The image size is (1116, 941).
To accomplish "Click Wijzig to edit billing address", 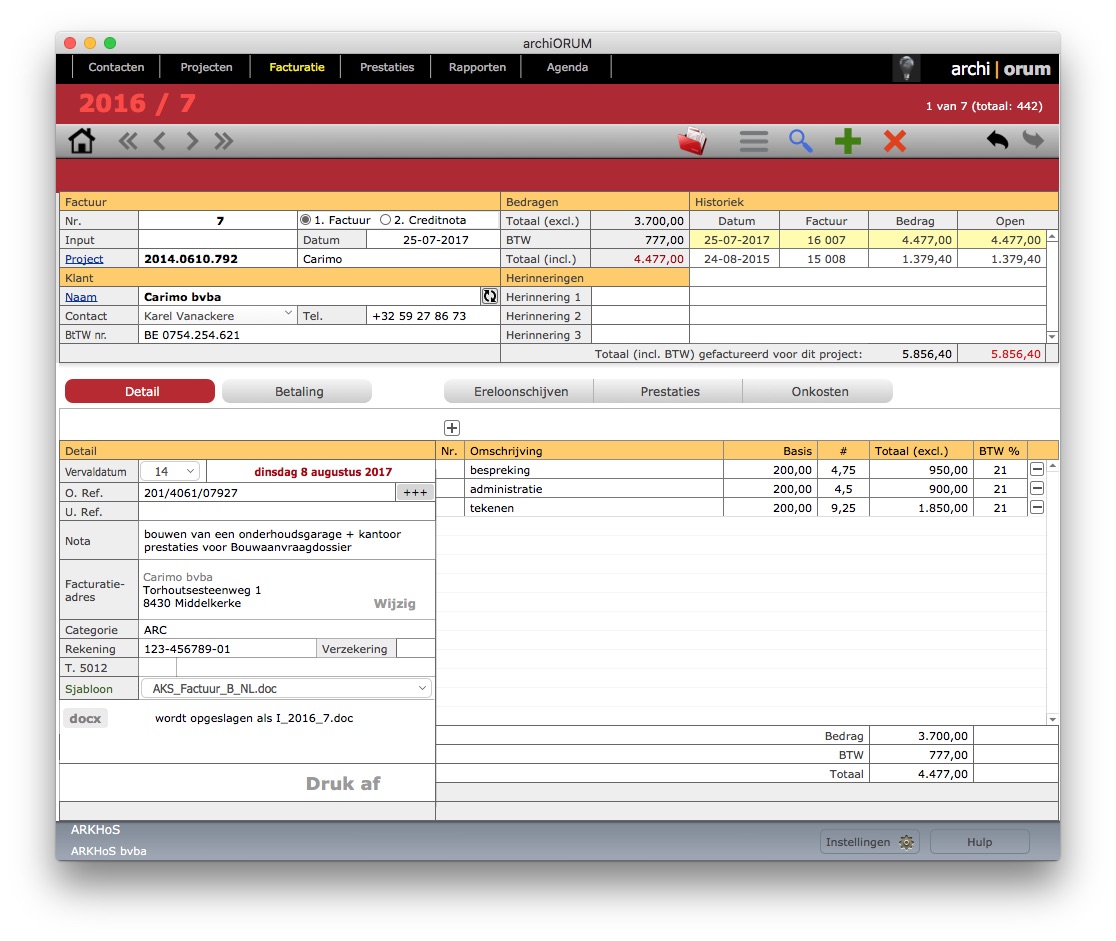I will pos(394,604).
